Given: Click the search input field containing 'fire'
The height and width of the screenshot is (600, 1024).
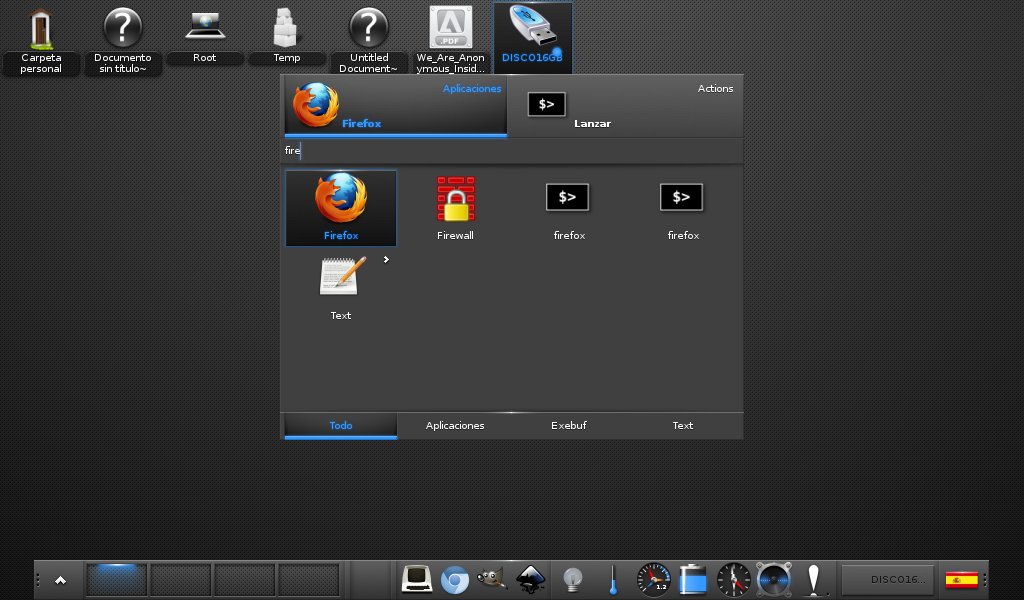Looking at the screenshot, I should [x=510, y=151].
